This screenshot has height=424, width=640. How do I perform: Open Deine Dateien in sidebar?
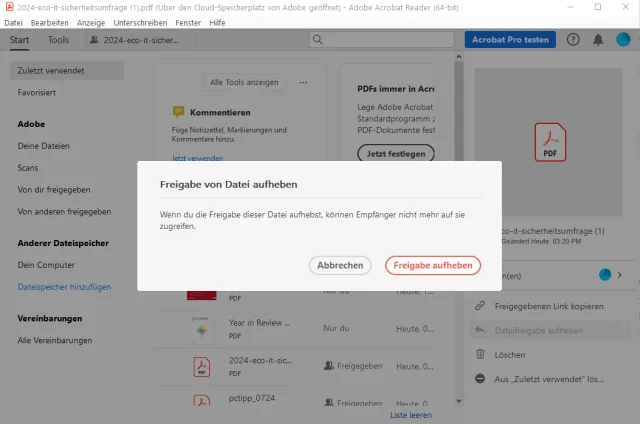[43, 146]
